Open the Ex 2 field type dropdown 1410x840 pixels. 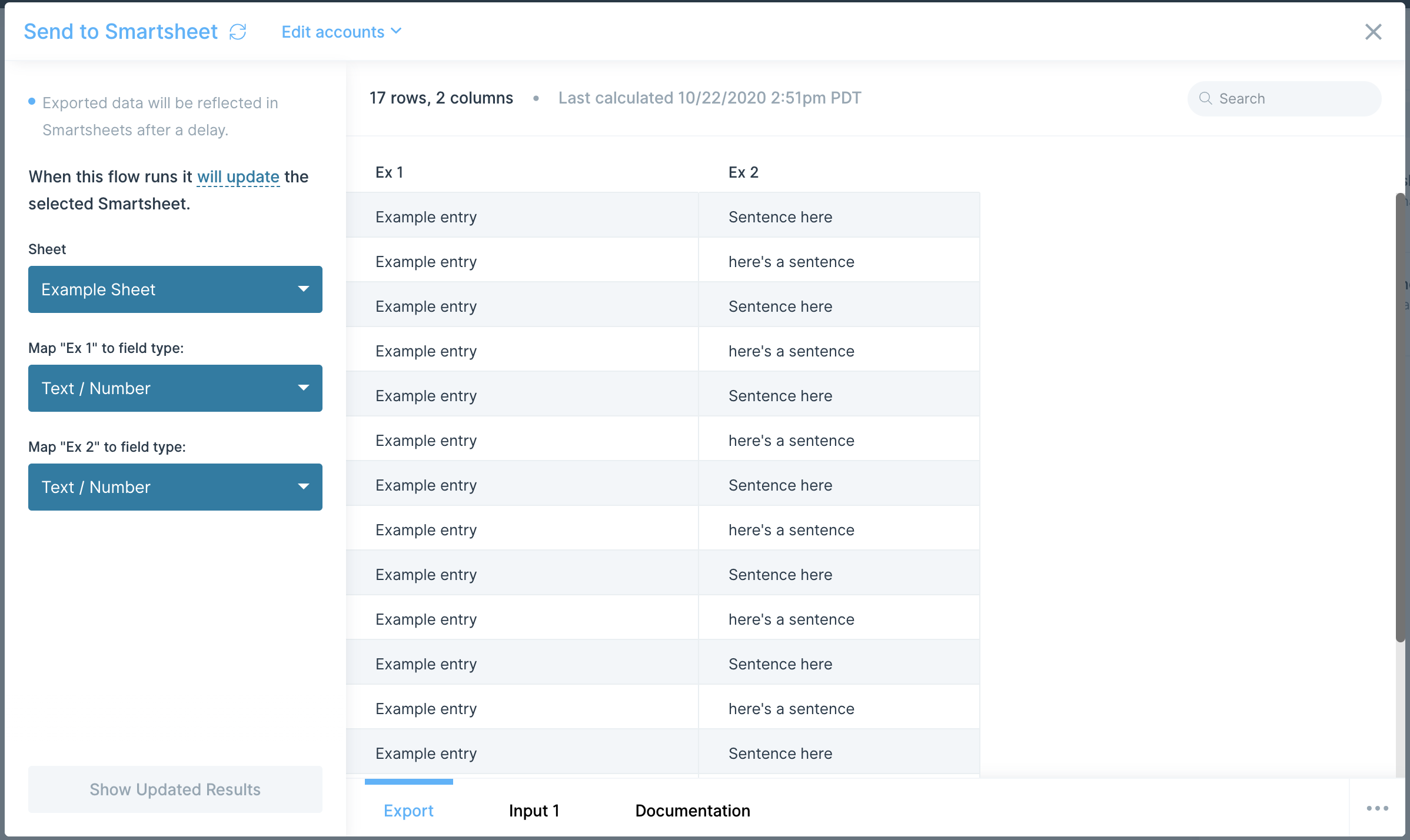click(x=175, y=487)
